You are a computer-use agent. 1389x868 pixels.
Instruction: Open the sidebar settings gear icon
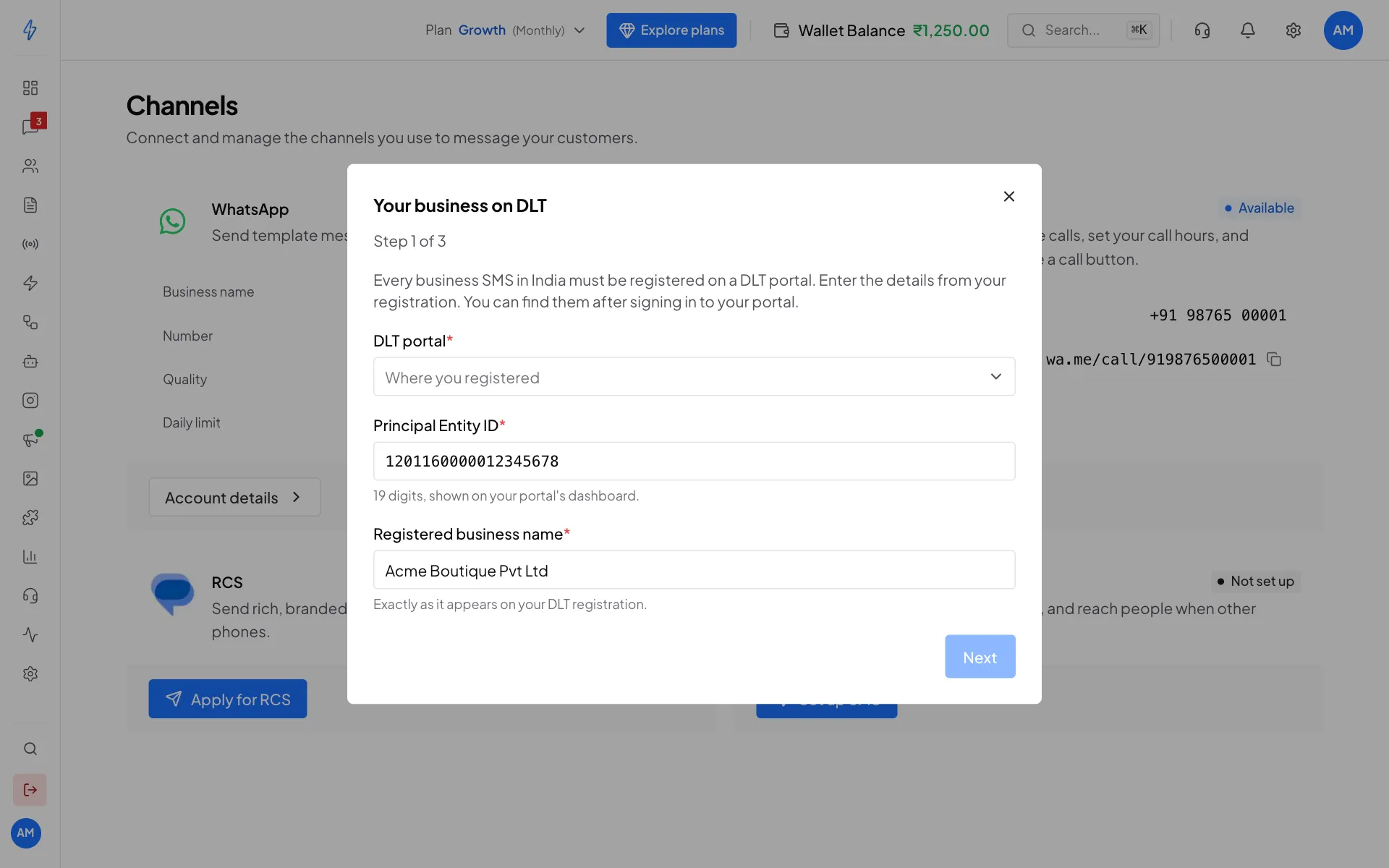(30, 673)
